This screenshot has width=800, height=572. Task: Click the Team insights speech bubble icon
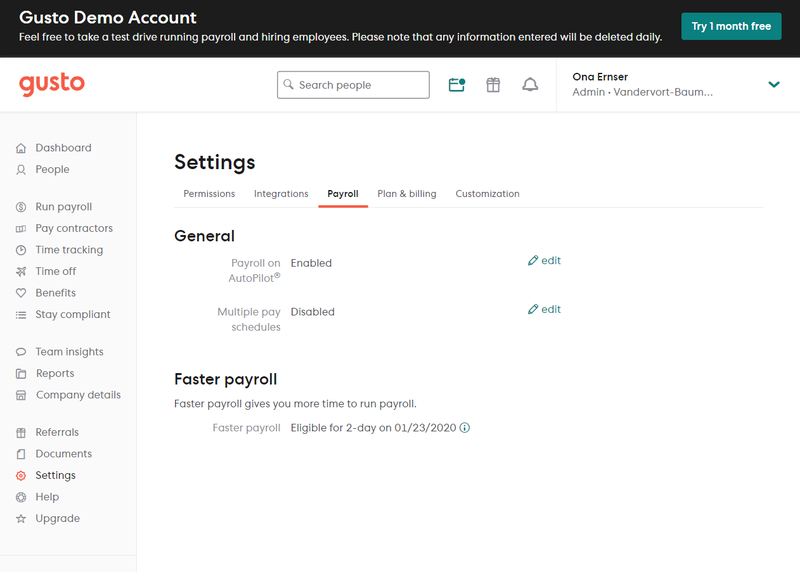(x=21, y=352)
